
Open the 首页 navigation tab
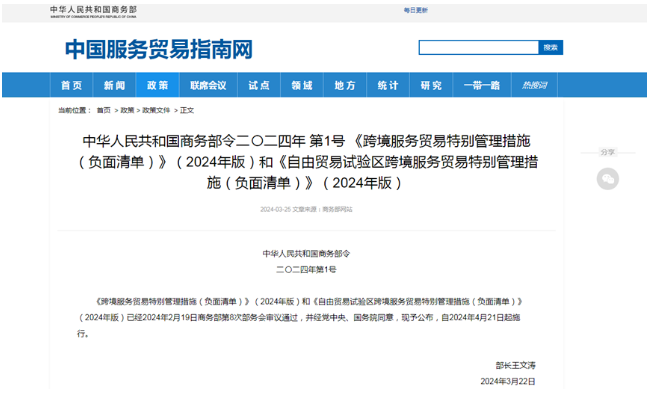pos(72,85)
